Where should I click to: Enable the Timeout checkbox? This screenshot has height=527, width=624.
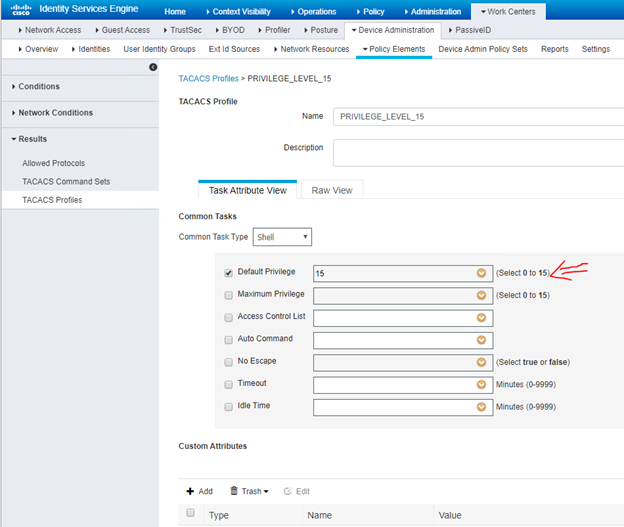click(228, 385)
